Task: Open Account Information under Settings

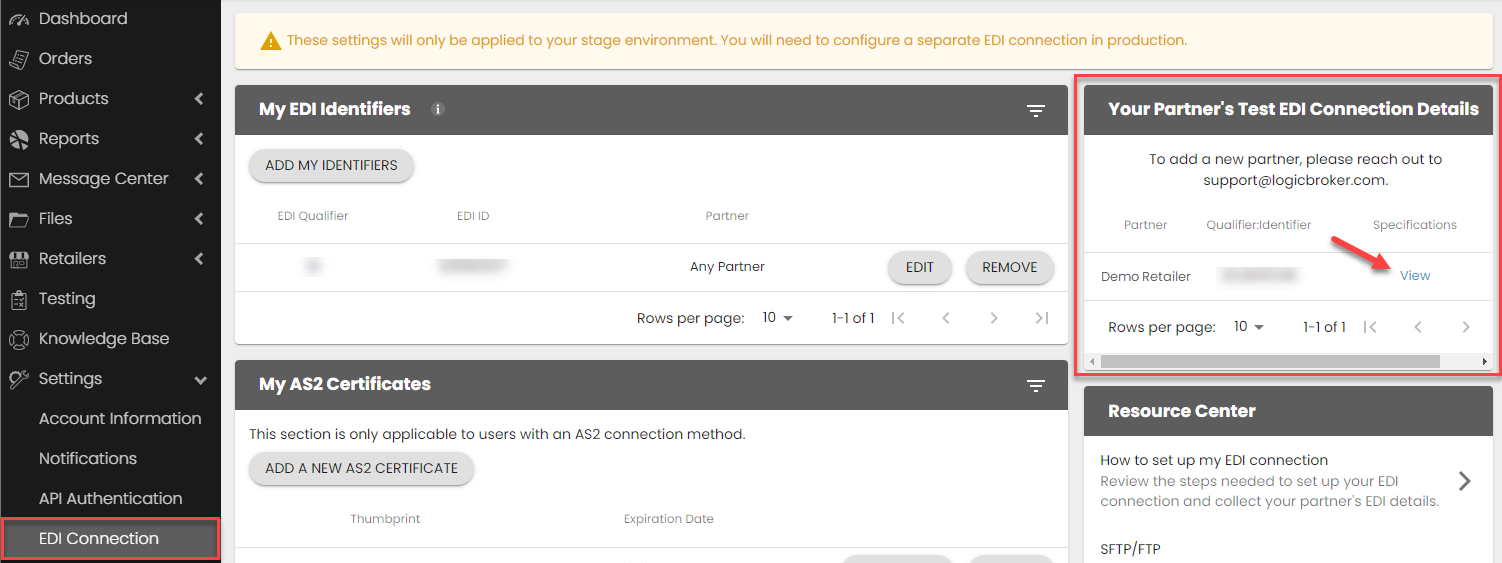Action: (x=120, y=418)
